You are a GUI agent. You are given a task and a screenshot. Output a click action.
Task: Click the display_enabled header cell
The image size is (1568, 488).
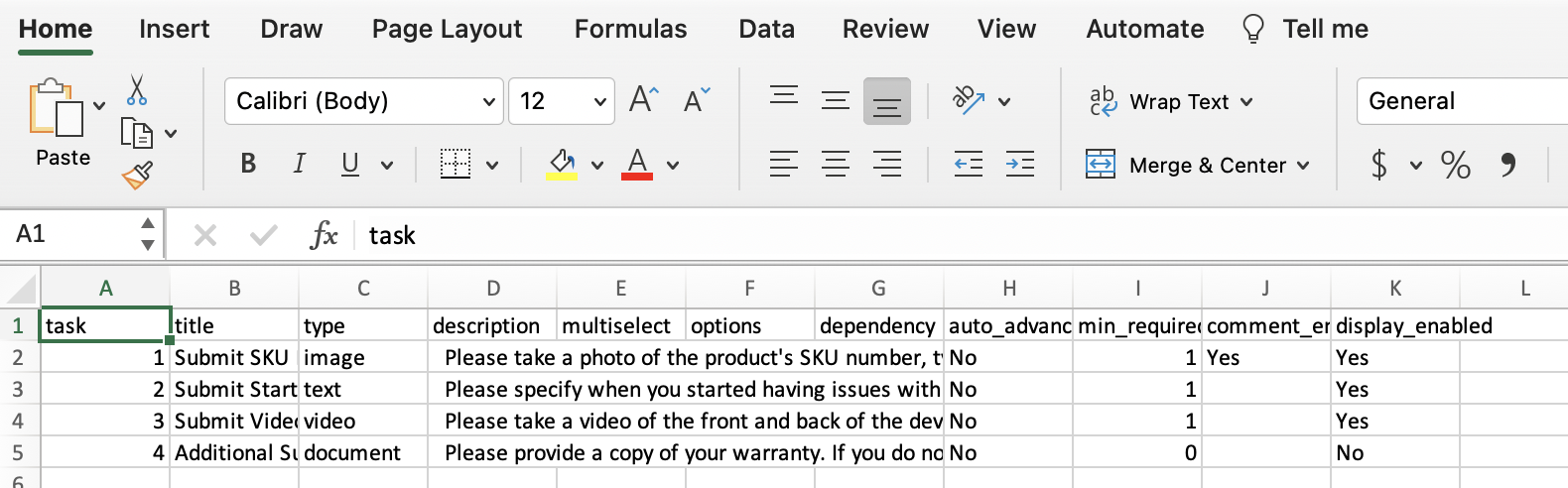[1395, 325]
